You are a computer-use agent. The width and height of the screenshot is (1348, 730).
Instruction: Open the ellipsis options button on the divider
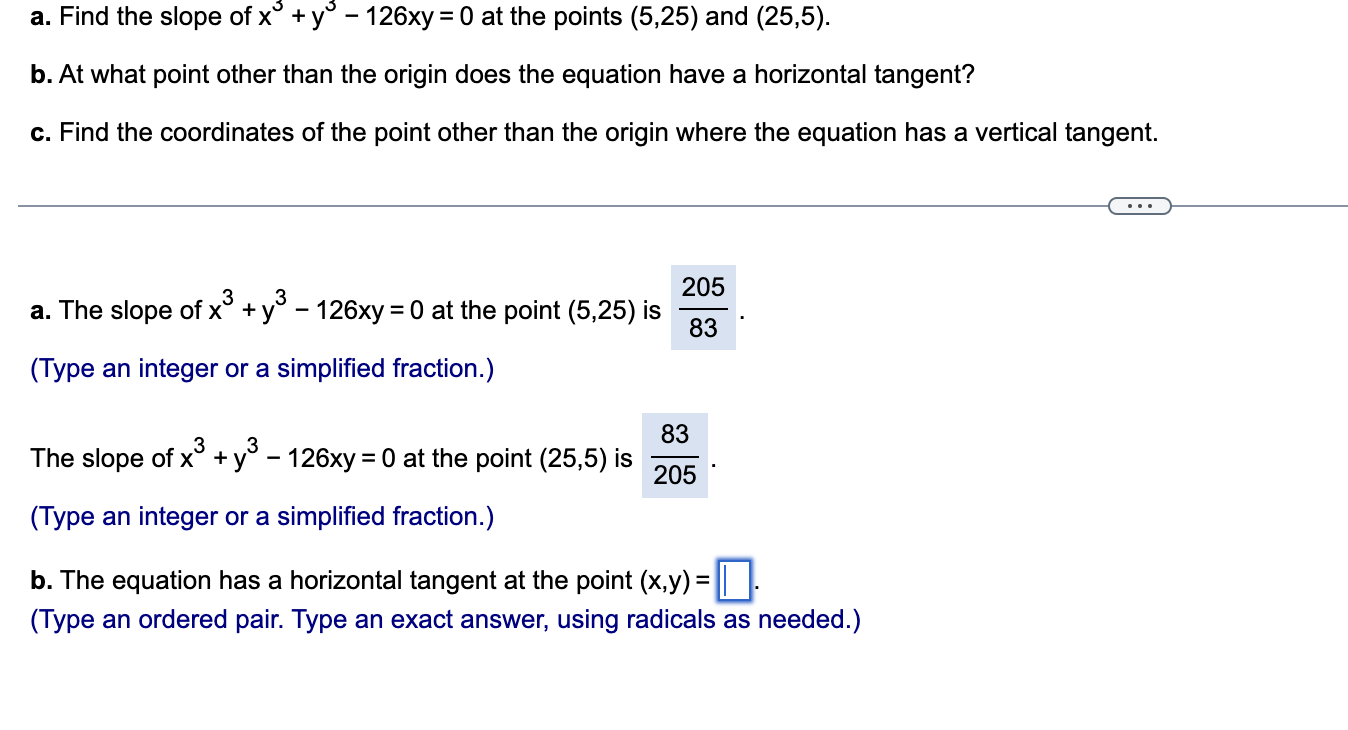click(1139, 205)
